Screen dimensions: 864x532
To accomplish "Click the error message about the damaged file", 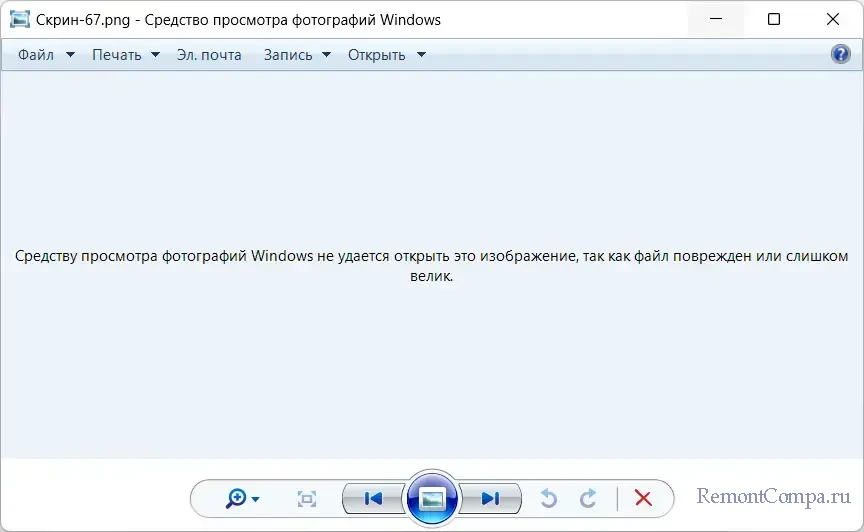I will pos(431,266).
